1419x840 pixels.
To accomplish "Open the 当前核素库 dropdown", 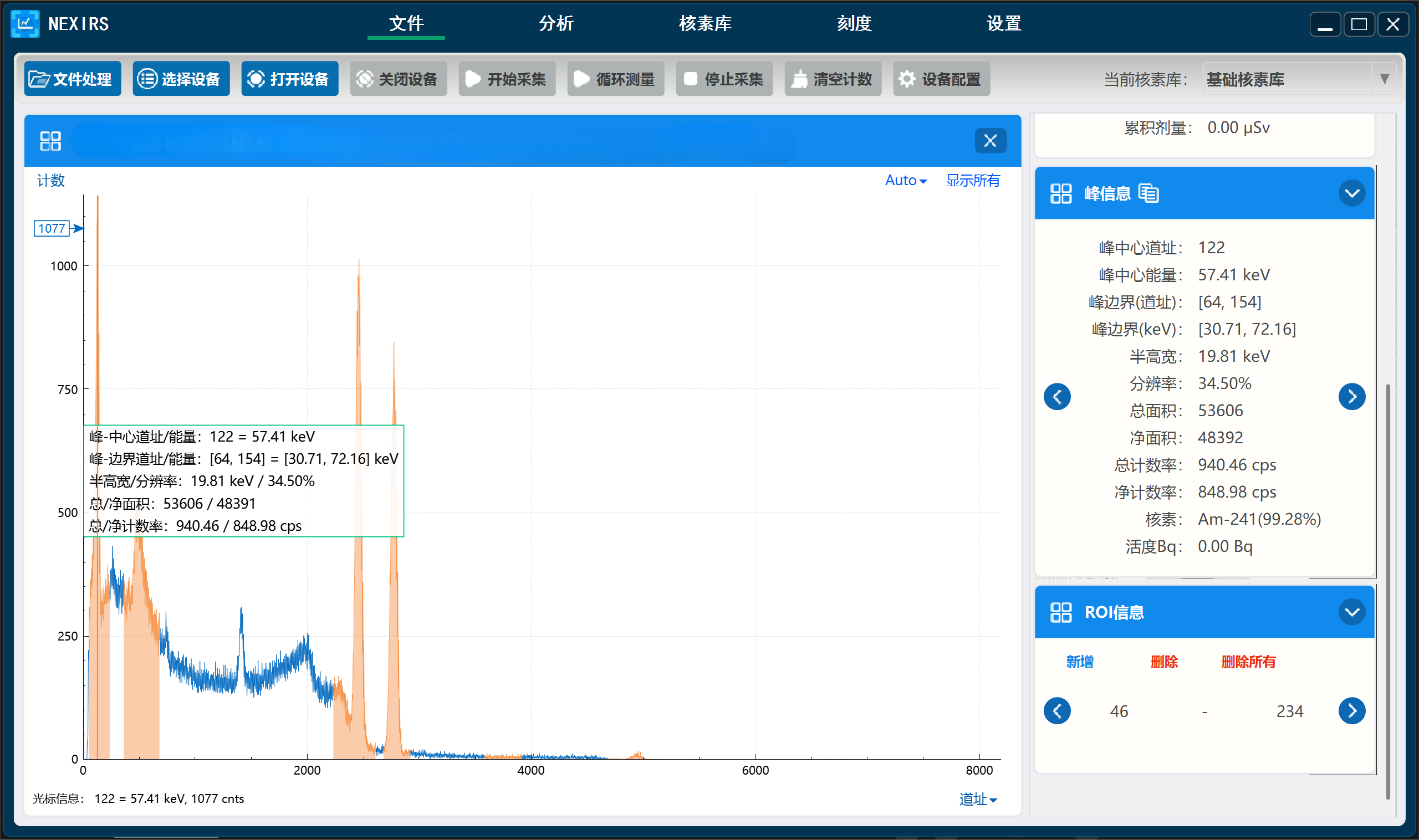I will tap(1384, 79).
